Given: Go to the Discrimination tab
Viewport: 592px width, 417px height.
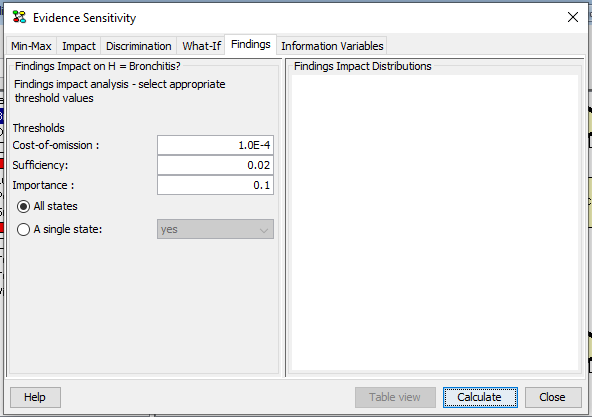Looking at the screenshot, I should 139,46.
